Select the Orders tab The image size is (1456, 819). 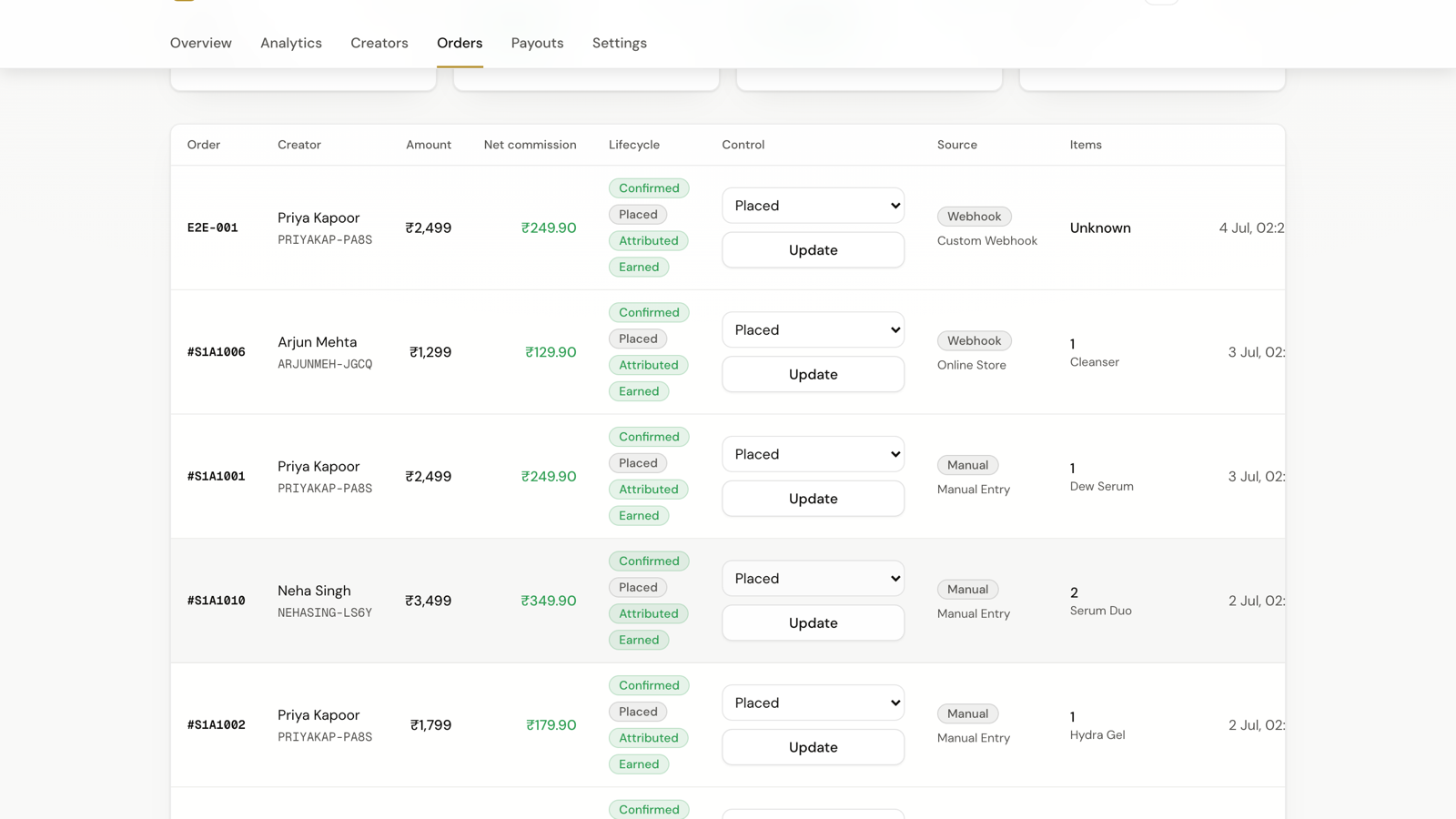point(460,43)
